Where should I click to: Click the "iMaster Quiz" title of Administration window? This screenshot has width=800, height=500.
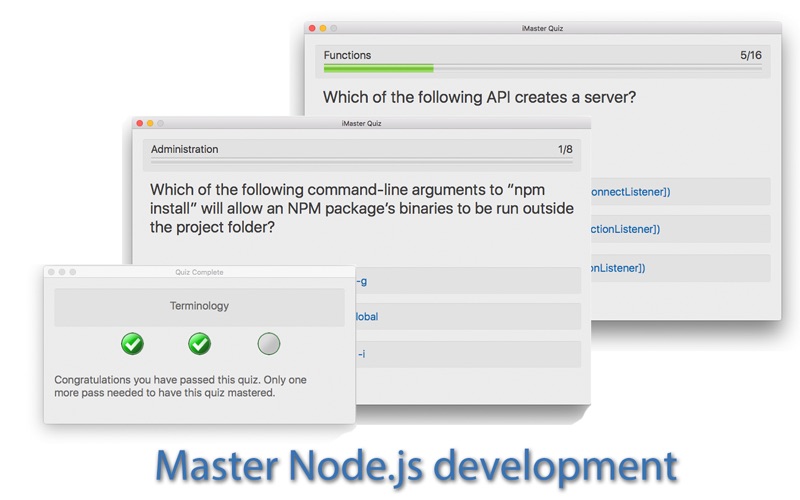tap(361, 123)
